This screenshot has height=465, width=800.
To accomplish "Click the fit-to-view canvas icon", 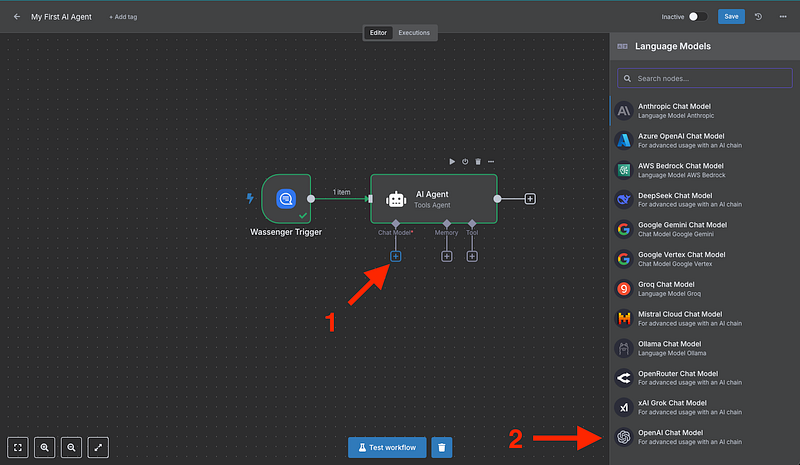I will tap(18, 447).
